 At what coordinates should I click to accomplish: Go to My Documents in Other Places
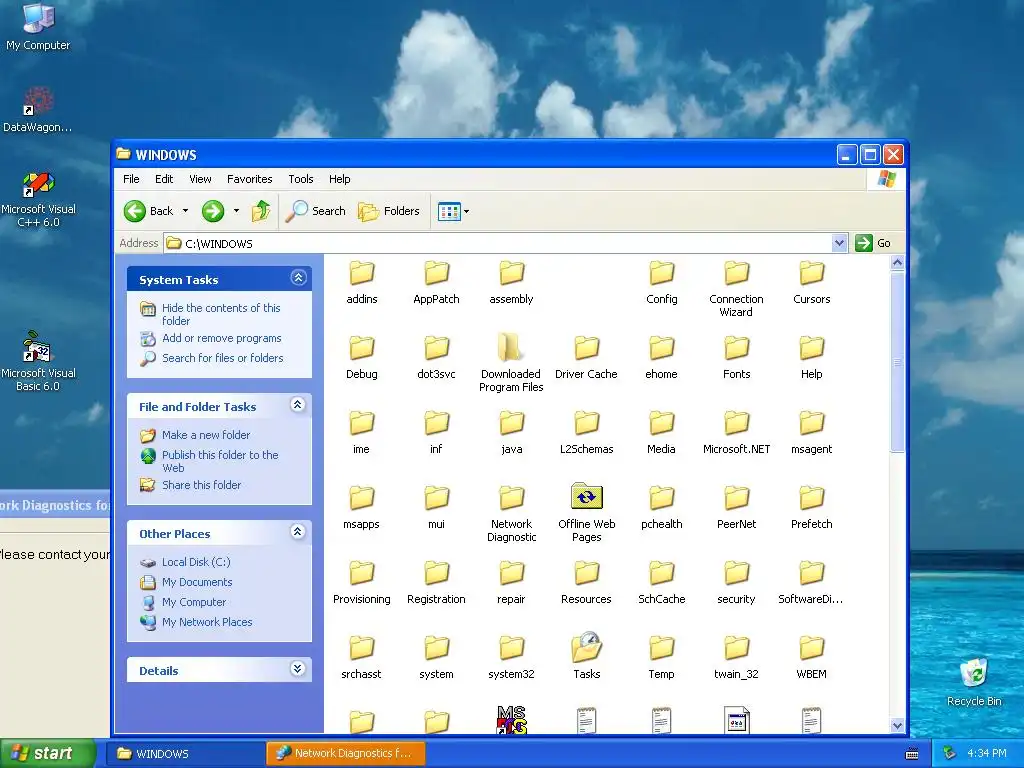tap(197, 582)
